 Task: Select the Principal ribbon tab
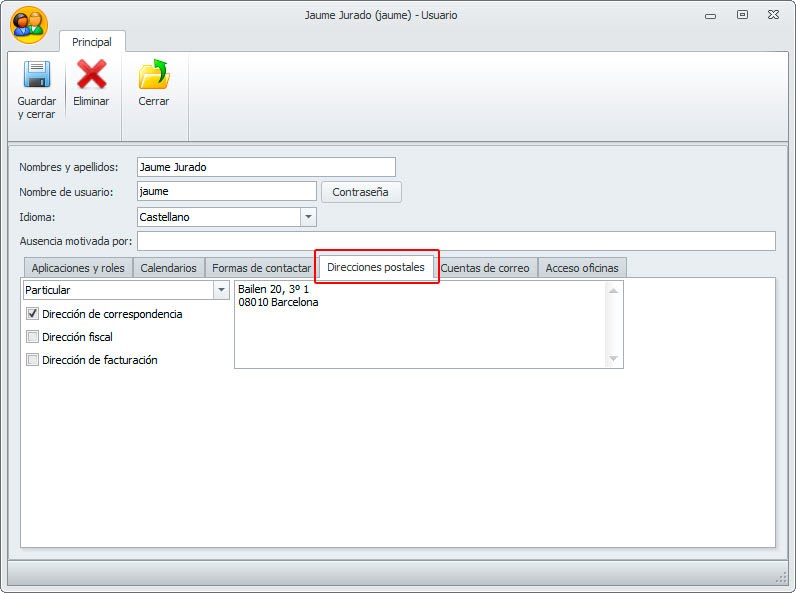(92, 42)
